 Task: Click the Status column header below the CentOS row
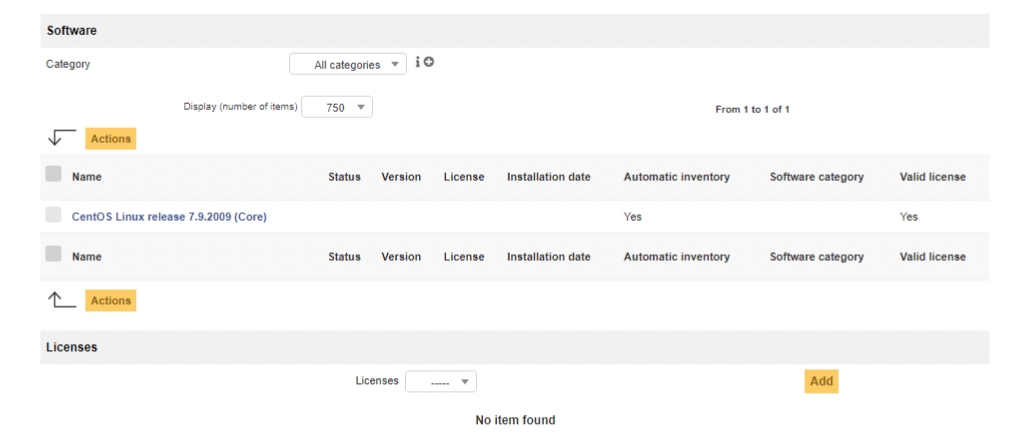coord(344,257)
